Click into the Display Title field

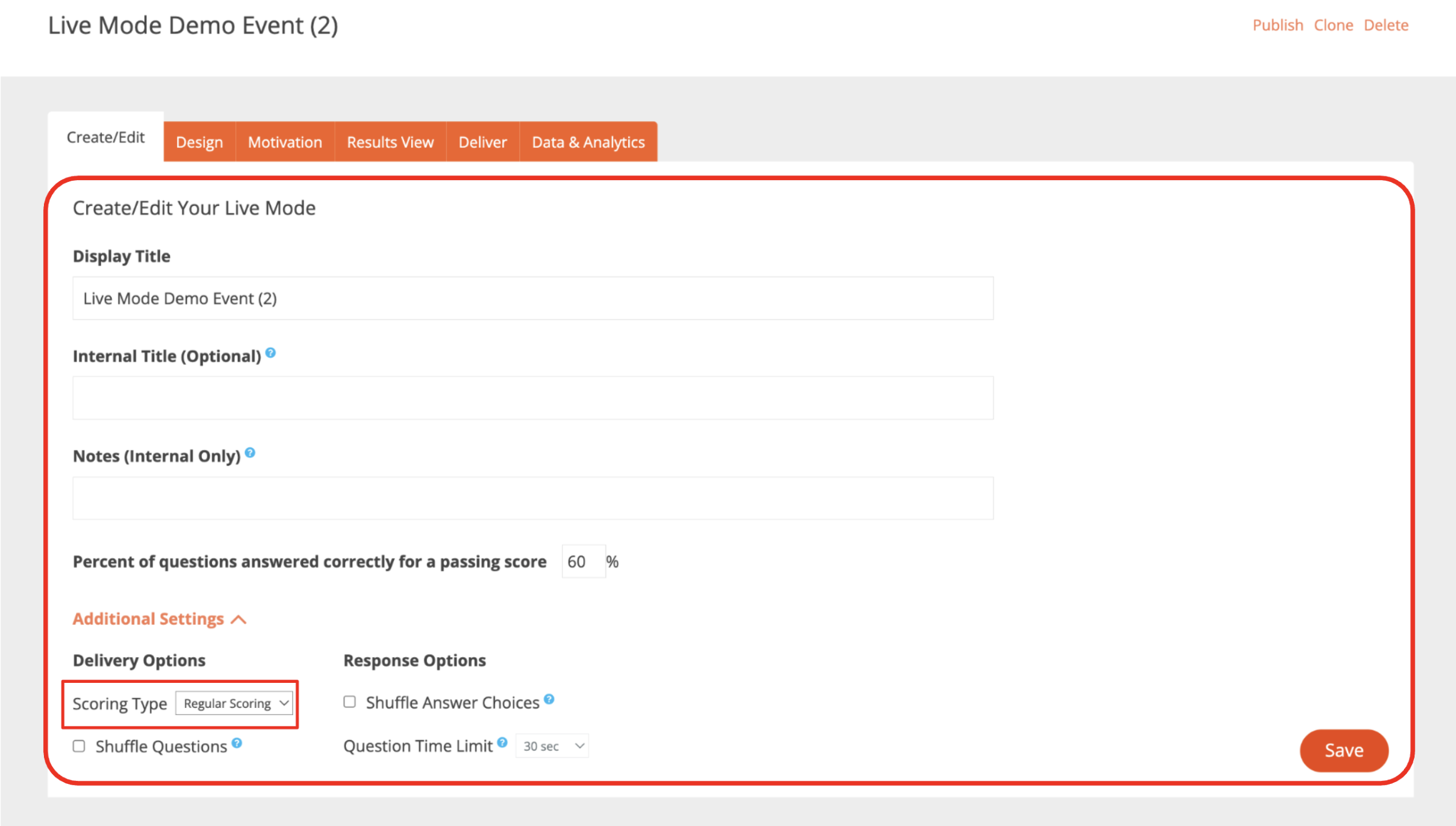532,298
